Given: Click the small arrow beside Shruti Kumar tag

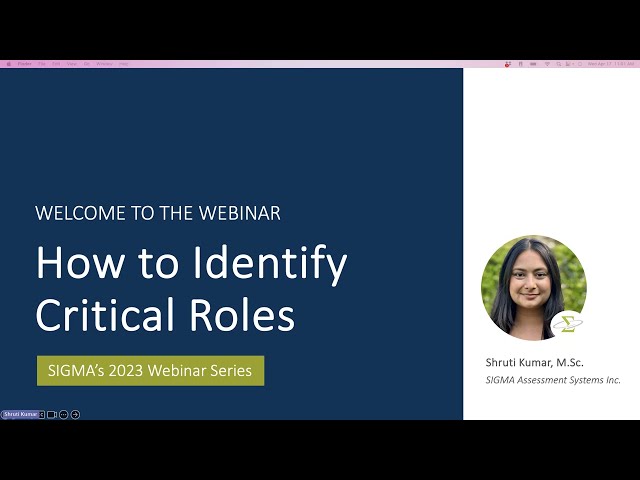Looking at the screenshot, I should tap(42, 414).
